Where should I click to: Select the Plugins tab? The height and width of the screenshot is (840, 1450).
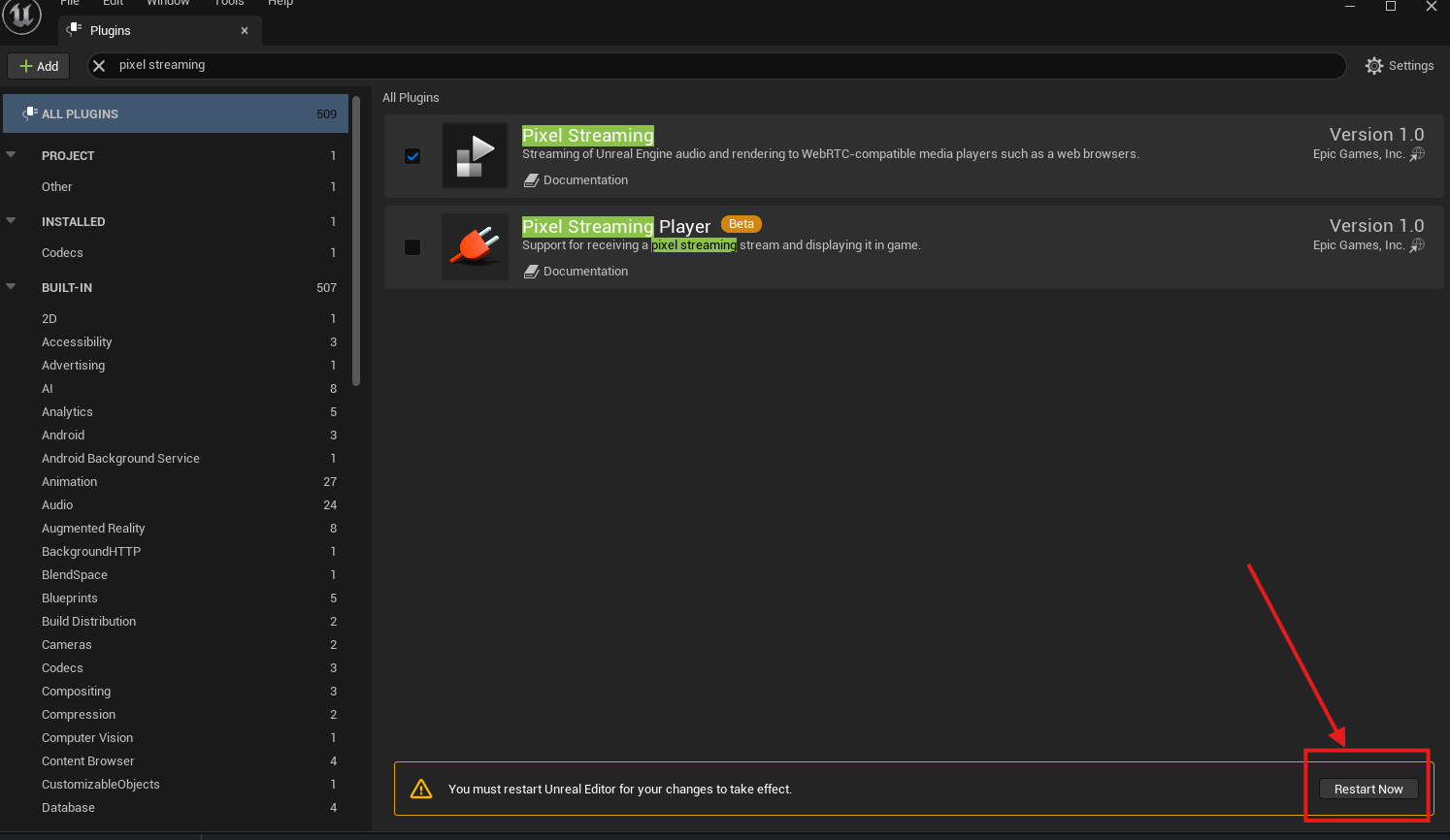tap(146, 31)
